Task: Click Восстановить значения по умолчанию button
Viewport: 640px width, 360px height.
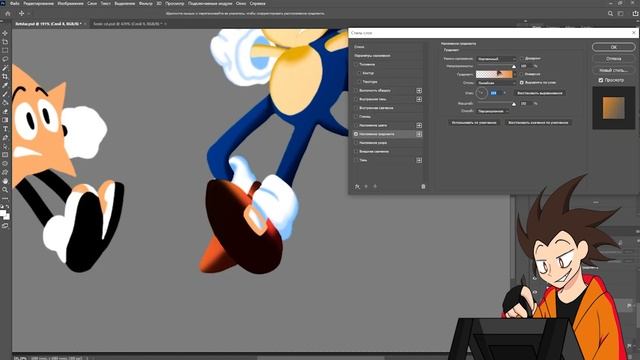Action: pyautogui.click(x=538, y=122)
